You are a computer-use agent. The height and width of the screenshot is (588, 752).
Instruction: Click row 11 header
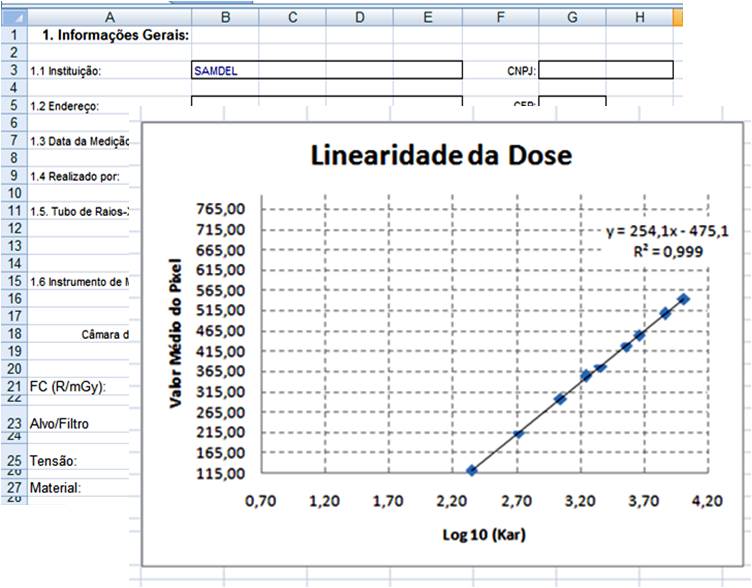[13, 211]
